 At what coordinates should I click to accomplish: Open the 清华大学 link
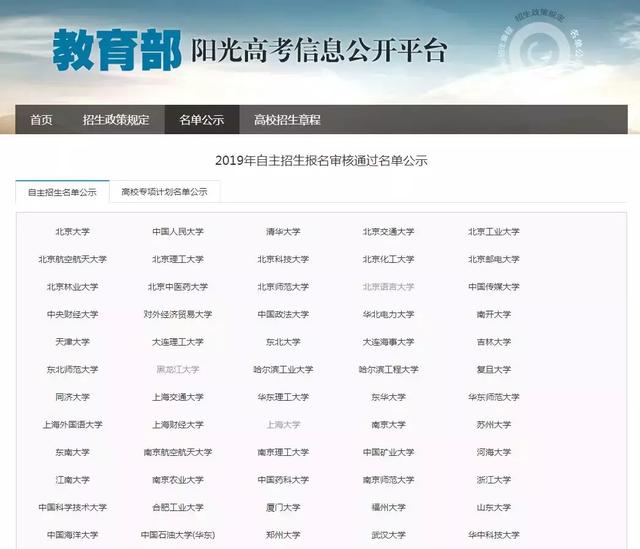coord(283,231)
